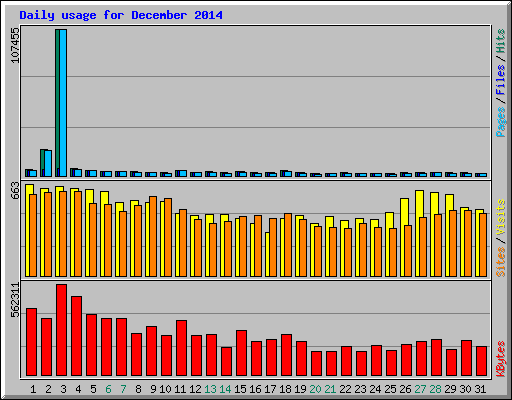Click the 663 y-axis label
This screenshot has height=400, width=512.
[15, 191]
